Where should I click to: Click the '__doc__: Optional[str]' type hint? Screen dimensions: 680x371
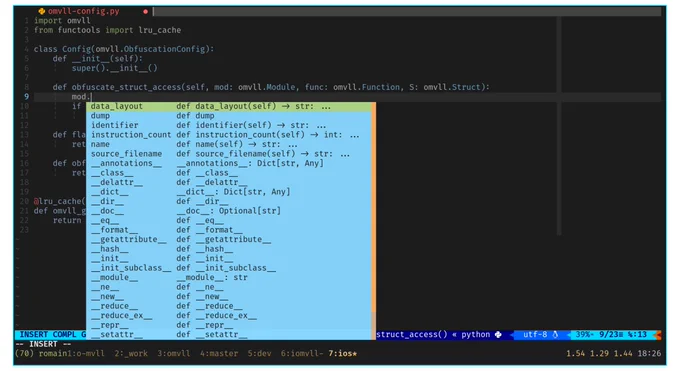point(229,211)
